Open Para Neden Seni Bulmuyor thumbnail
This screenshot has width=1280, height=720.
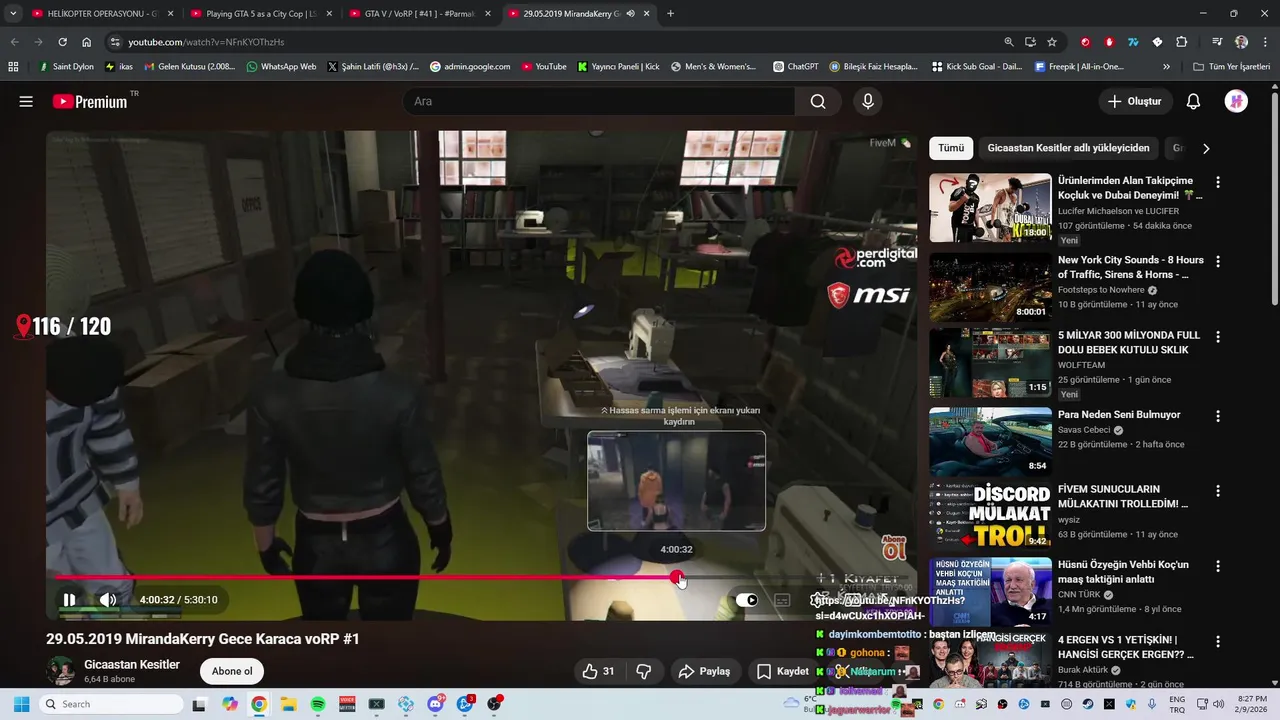990,442
